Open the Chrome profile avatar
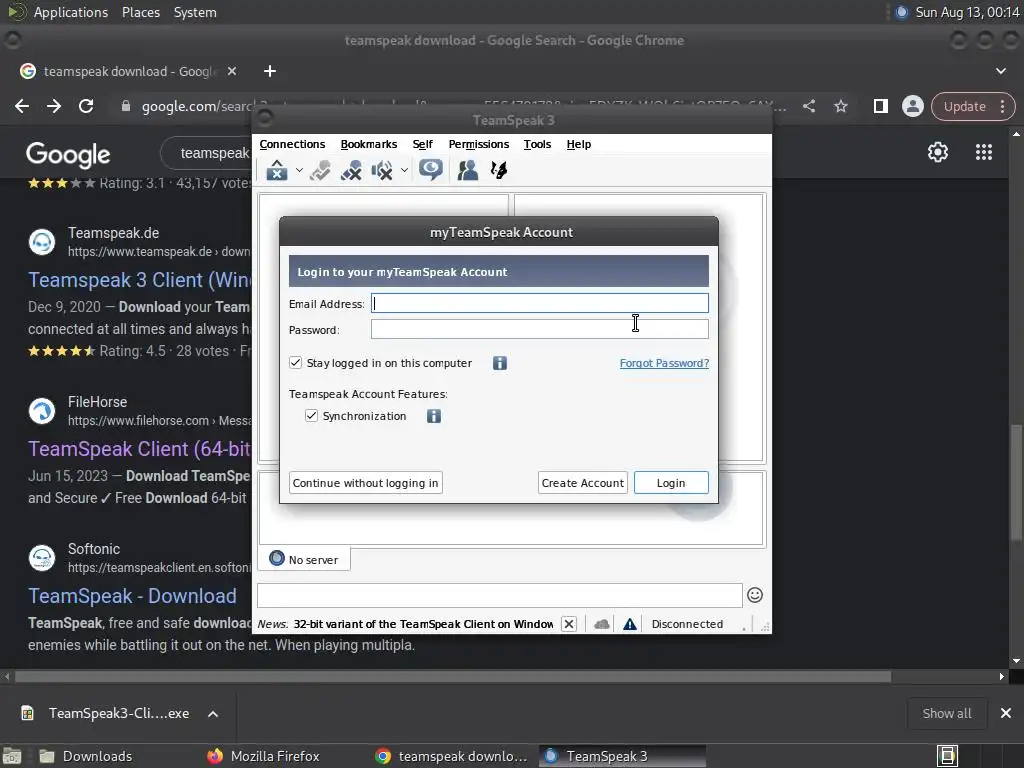 (912, 106)
